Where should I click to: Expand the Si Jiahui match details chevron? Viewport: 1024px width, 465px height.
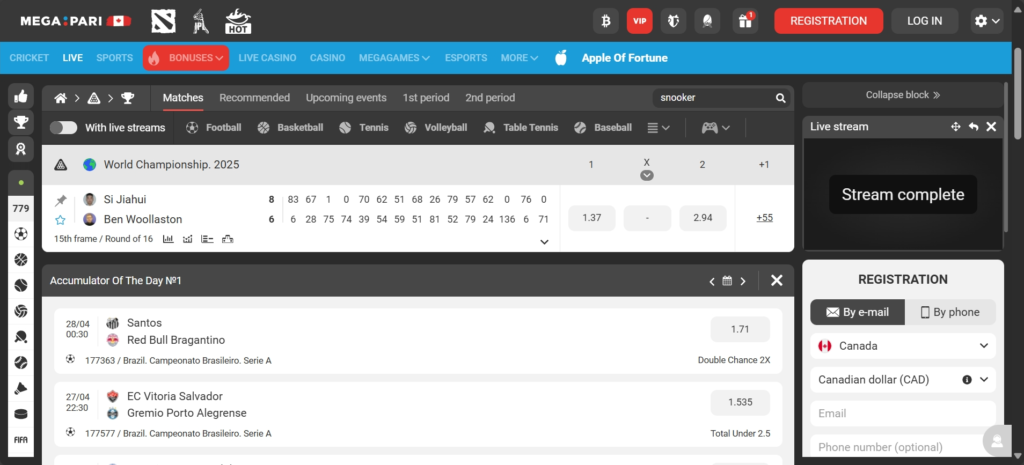pos(544,242)
